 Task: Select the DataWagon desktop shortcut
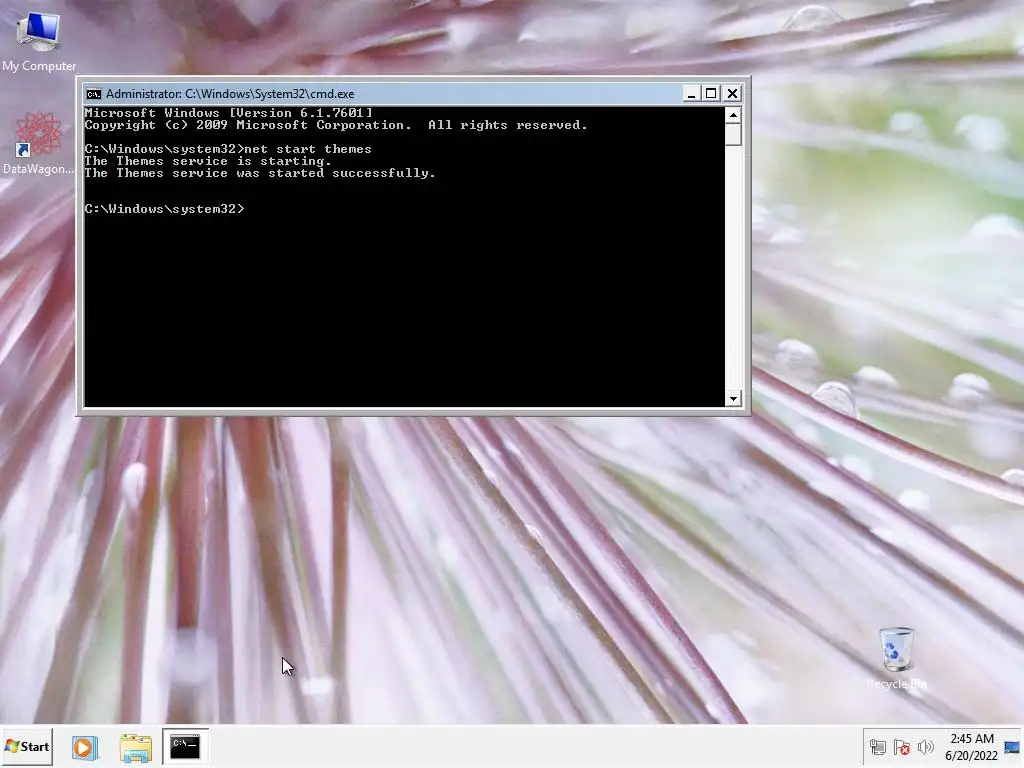pos(38,144)
